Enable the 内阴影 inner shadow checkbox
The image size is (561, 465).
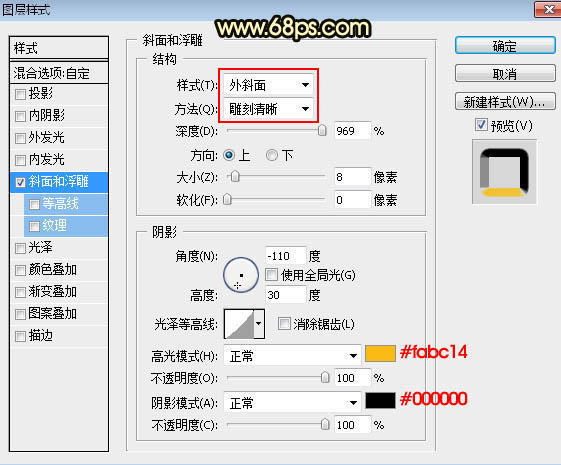[20, 116]
